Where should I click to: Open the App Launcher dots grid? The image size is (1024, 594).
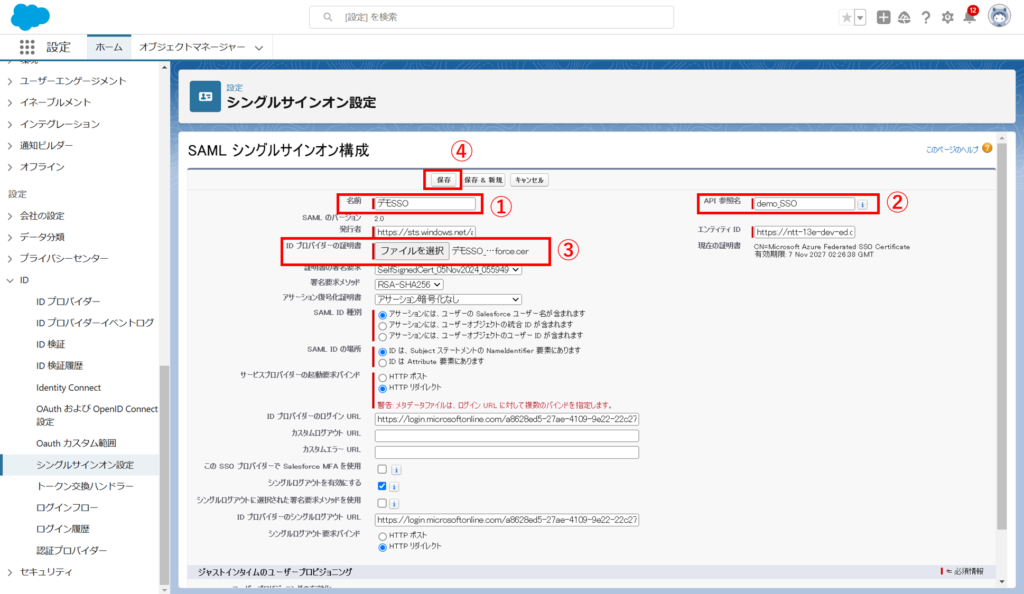(x=27, y=47)
